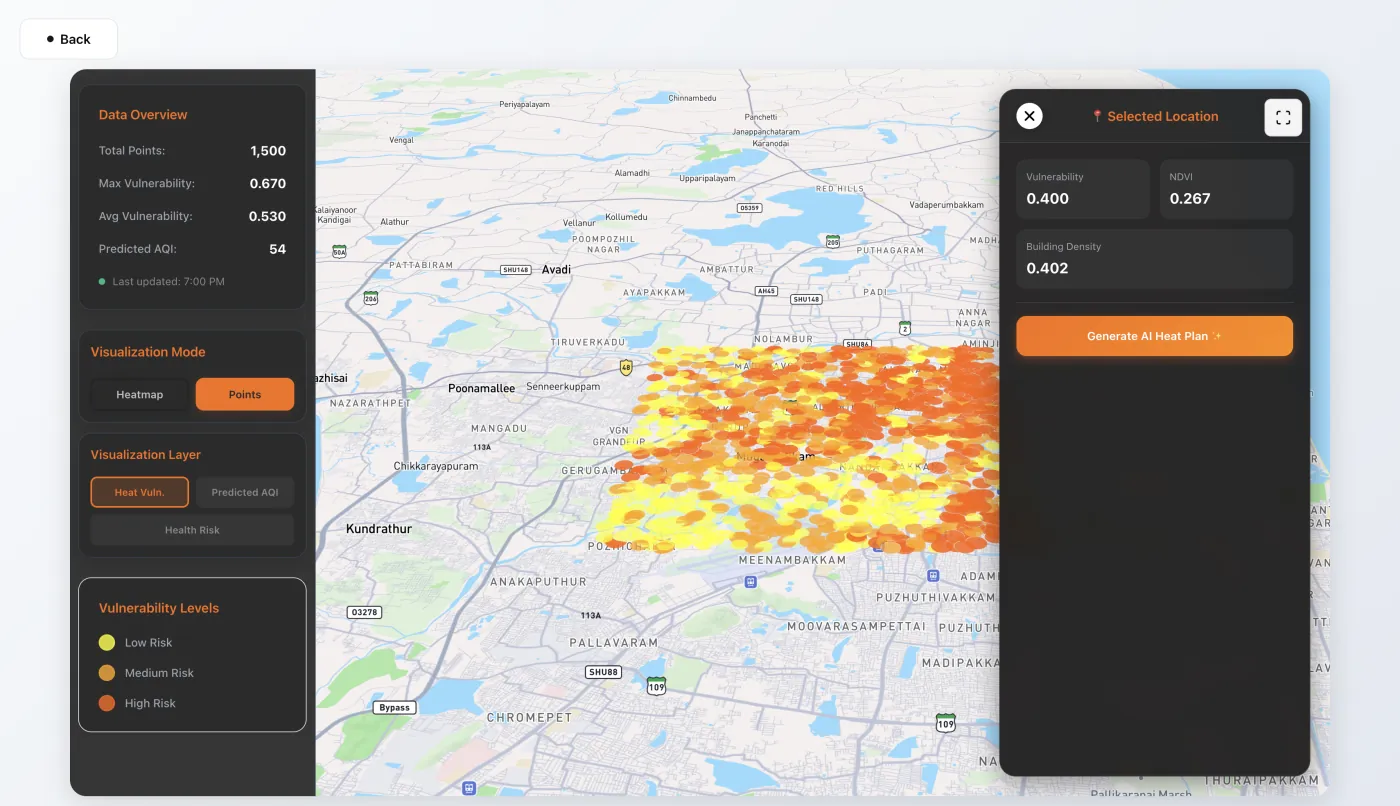Select the Health Risk layer
Screen dimensions: 1400x806
pos(192,530)
